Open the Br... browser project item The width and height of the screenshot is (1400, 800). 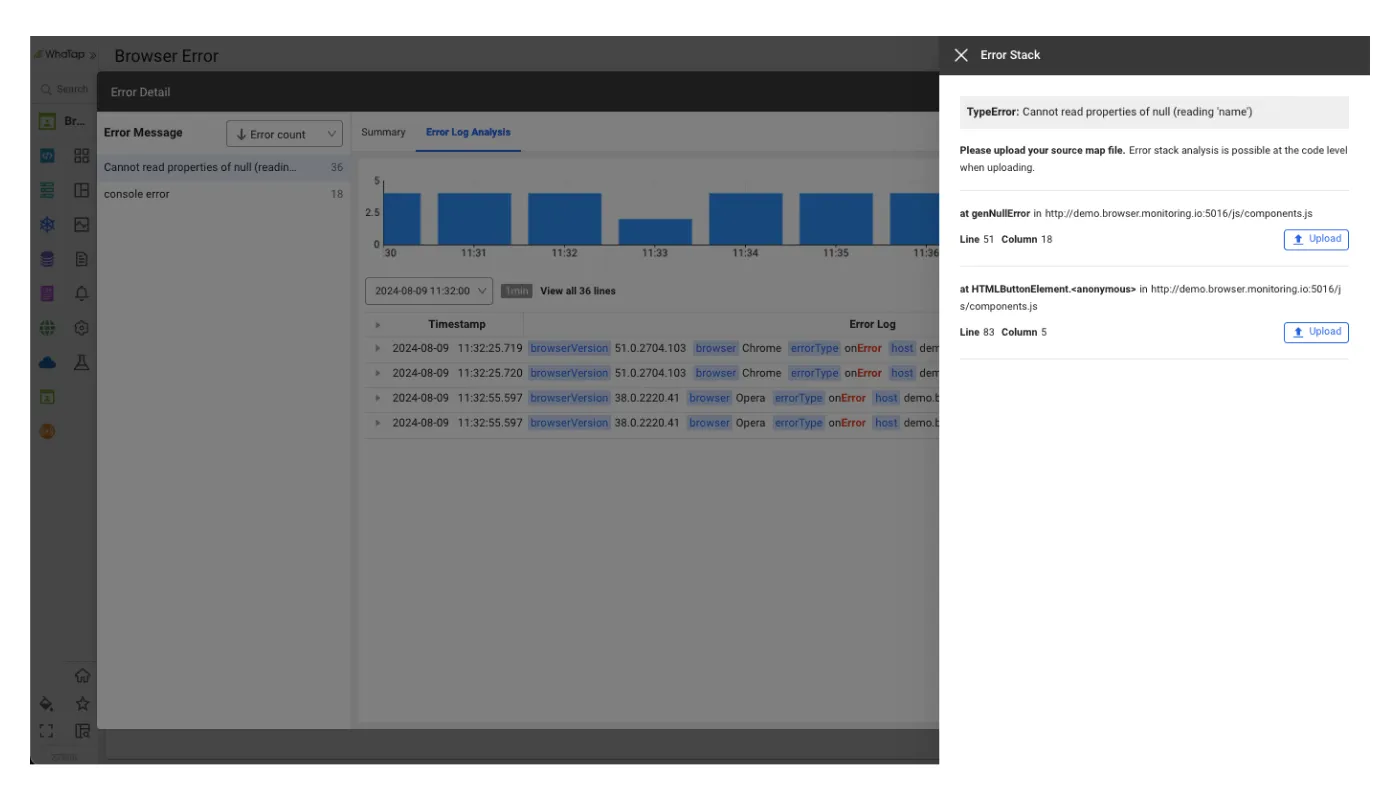click(x=63, y=121)
